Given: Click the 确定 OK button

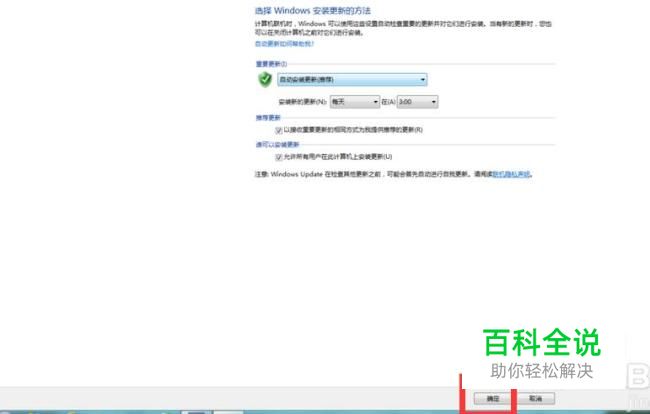Looking at the screenshot, I should (492, 399).
